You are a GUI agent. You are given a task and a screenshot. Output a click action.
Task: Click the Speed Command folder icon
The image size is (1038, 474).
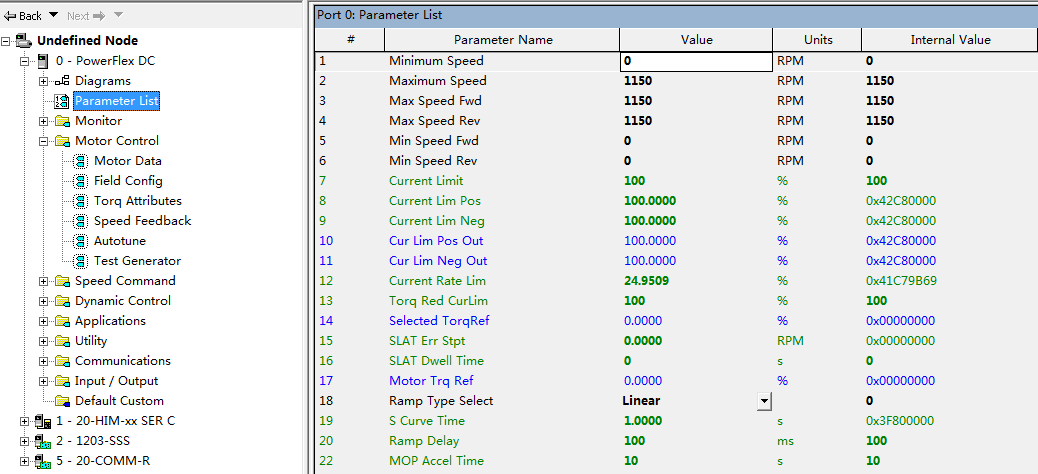coord(63,281)
